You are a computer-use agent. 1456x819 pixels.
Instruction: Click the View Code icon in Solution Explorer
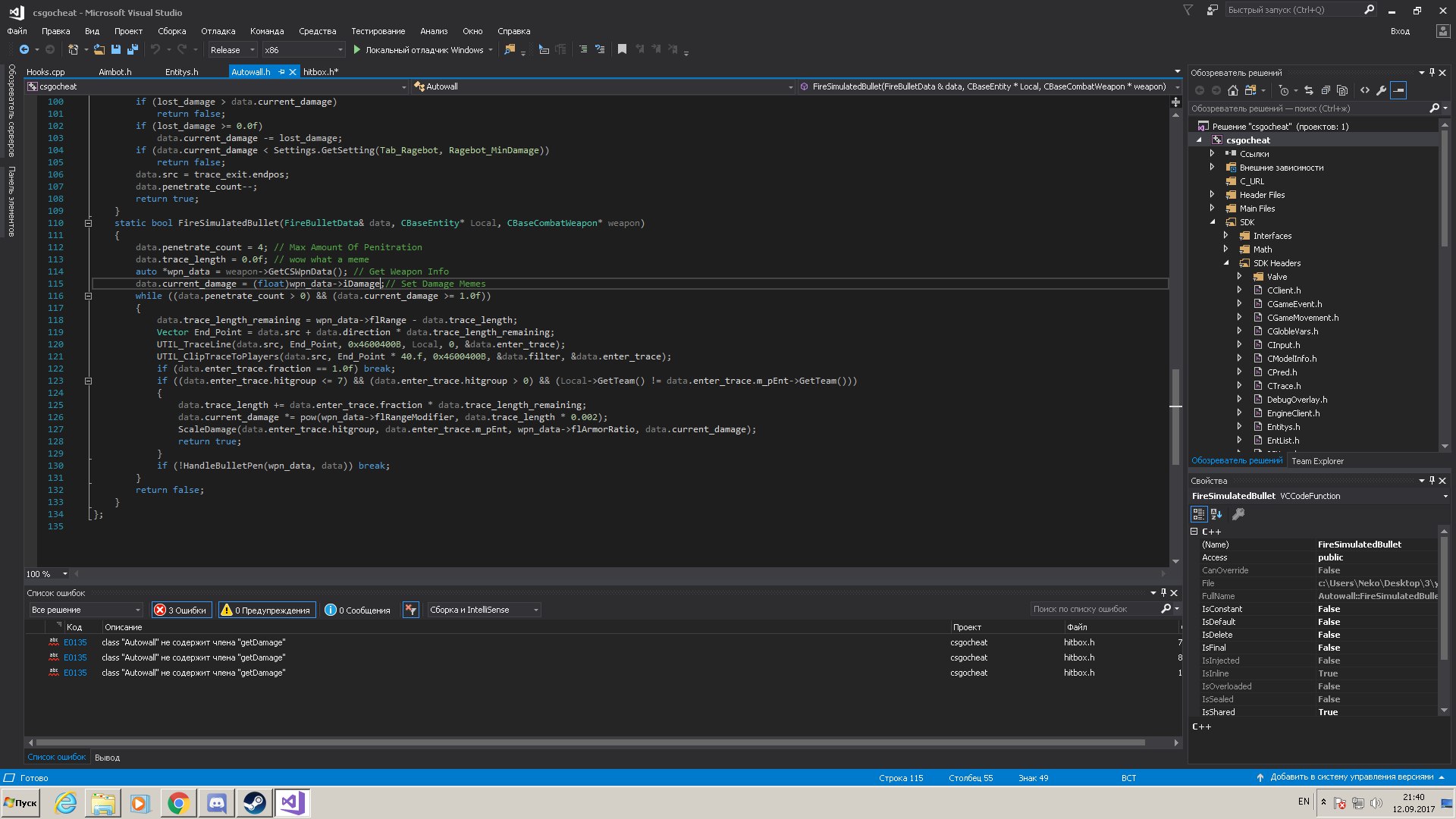(x=1365, y=90)
